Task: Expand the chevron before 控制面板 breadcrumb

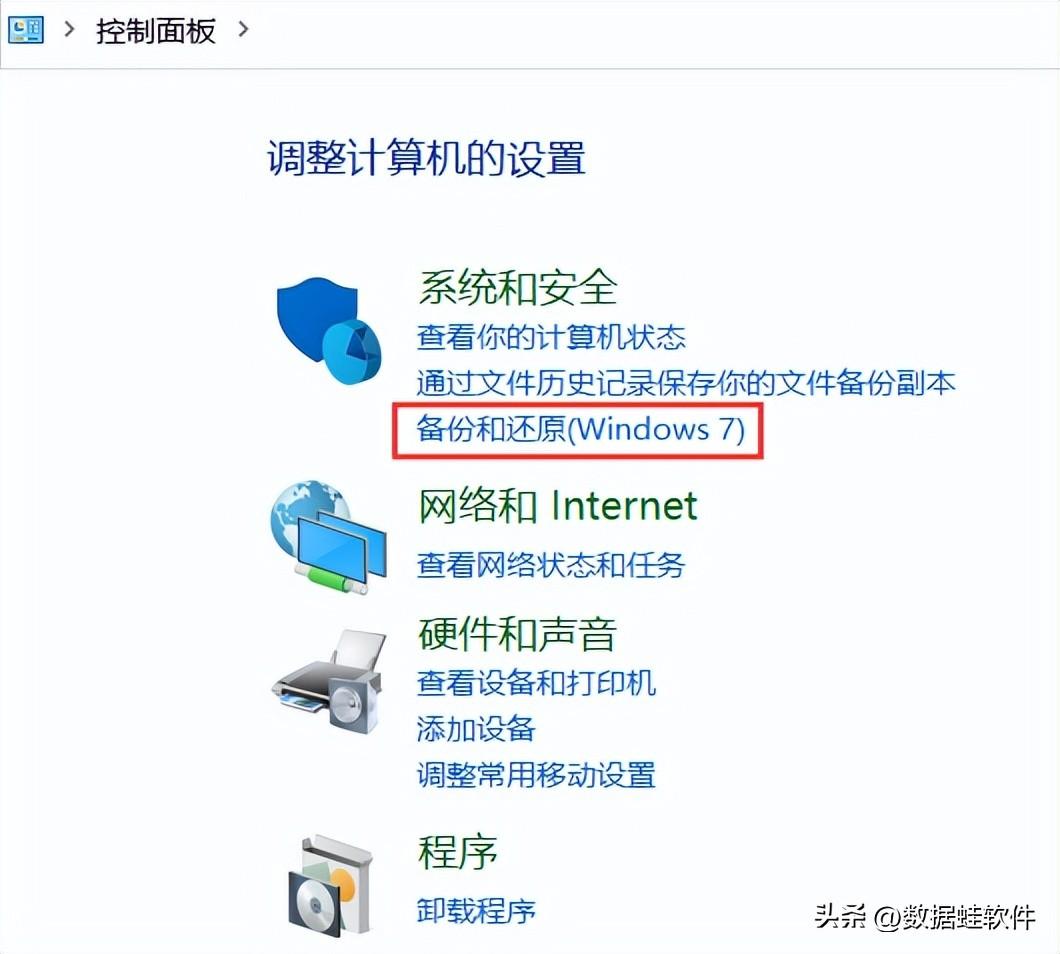Action: (x=69, y=30)
